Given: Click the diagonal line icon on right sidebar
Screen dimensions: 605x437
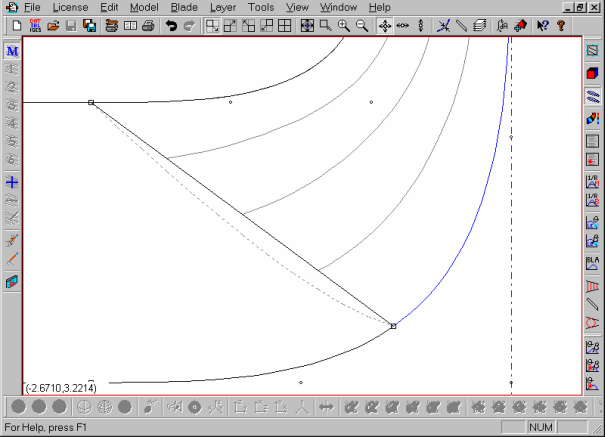Looking at the screenshot, I should (x=593, y=304).
